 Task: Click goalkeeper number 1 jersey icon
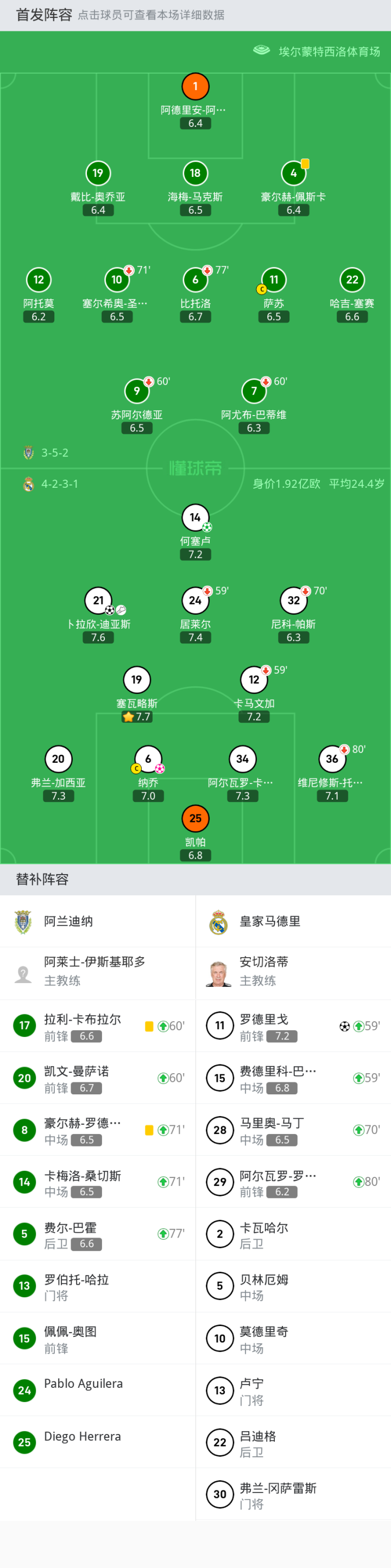195,86
